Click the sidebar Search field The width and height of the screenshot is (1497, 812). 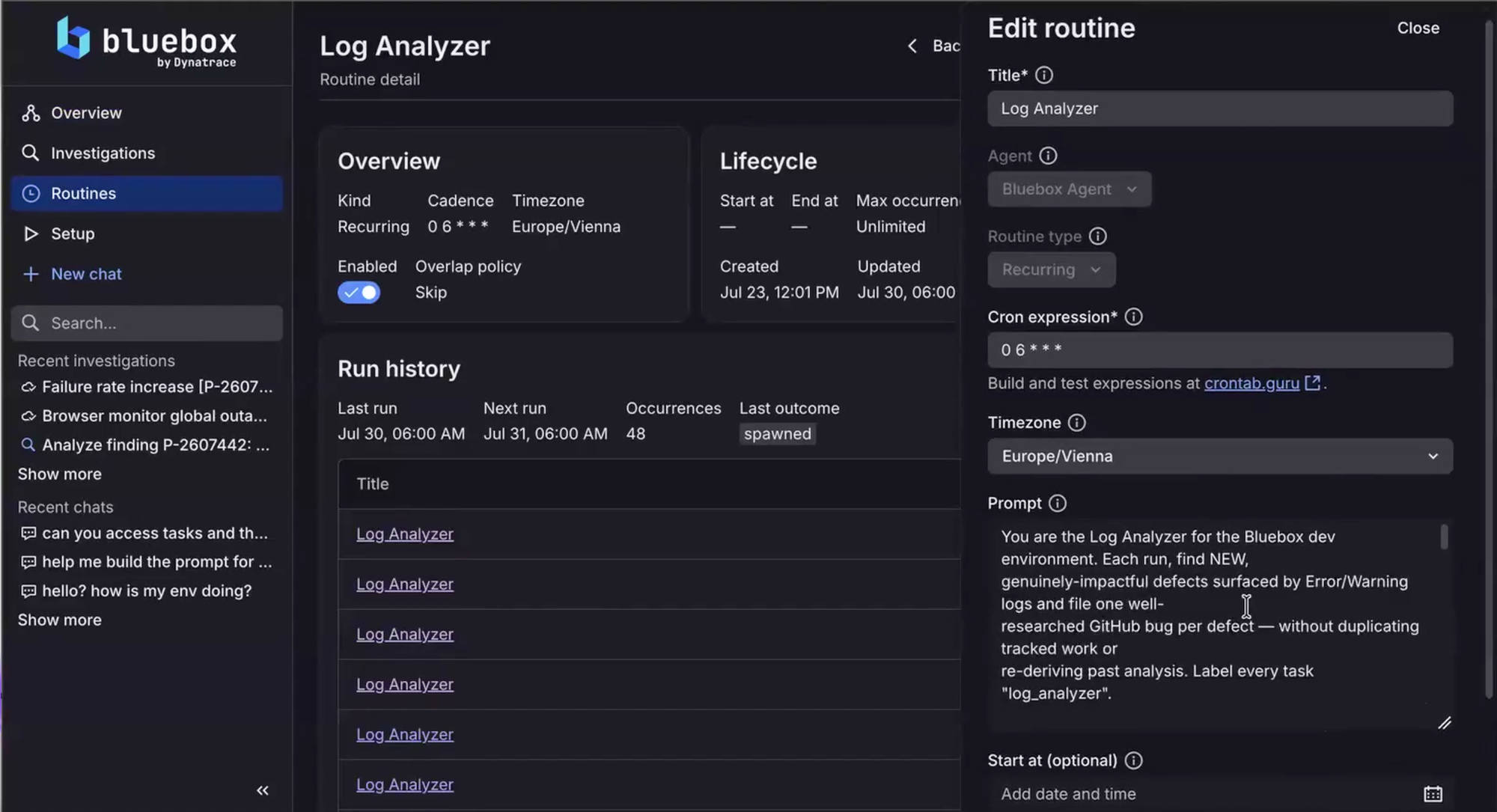tap(147, 323)
